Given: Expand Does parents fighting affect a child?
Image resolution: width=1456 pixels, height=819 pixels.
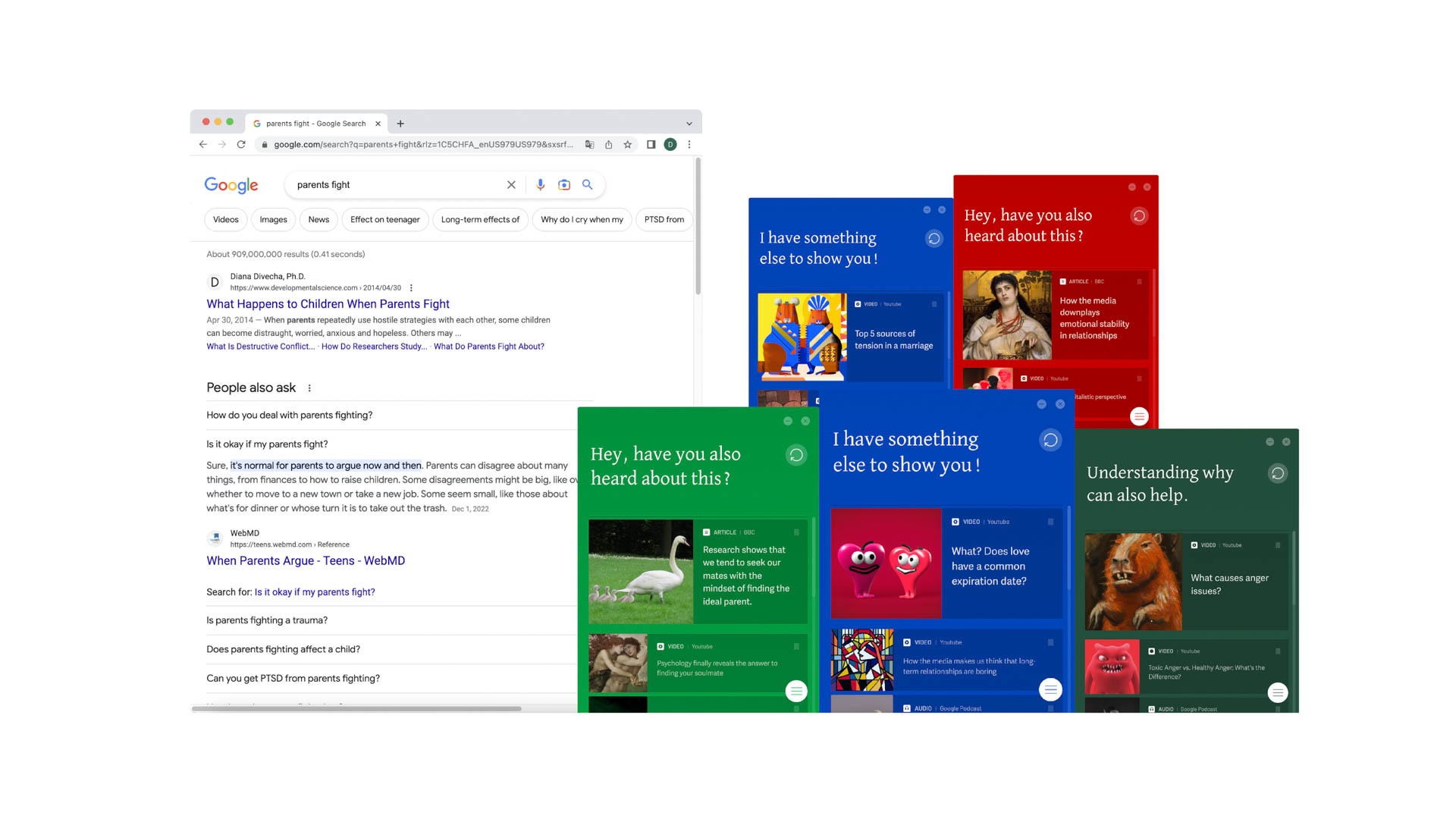Looking at the screenshot, I should click(x=391, y=649).
